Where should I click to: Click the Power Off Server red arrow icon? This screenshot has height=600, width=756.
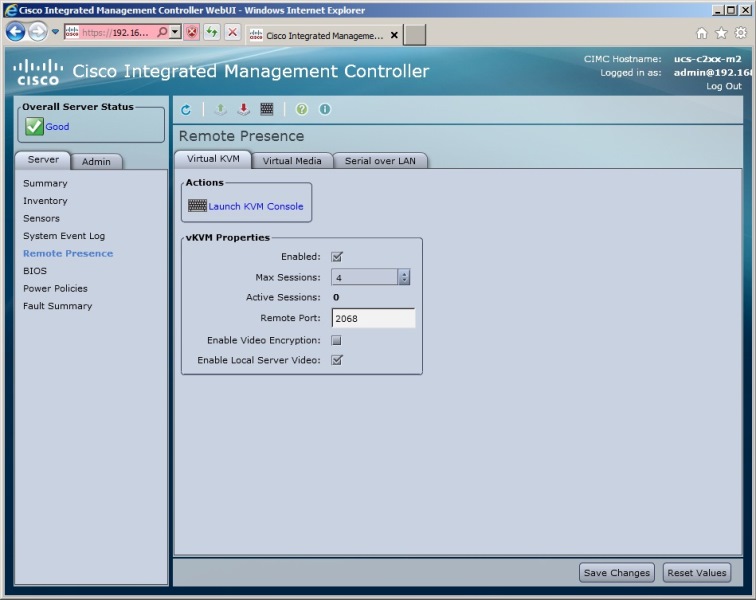point(243,109)
